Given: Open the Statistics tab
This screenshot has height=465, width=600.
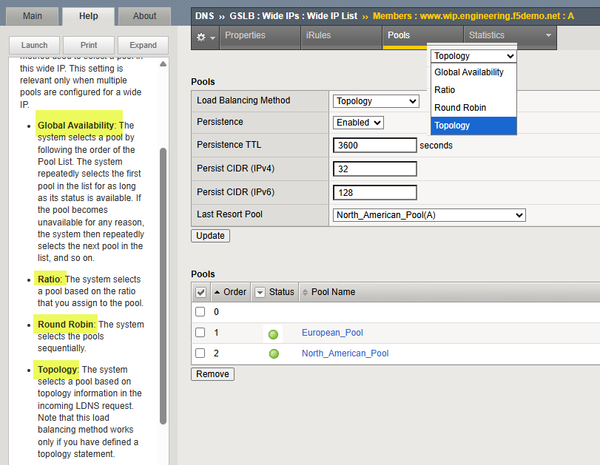Looking at the screenshot, I should coord(500,35).
